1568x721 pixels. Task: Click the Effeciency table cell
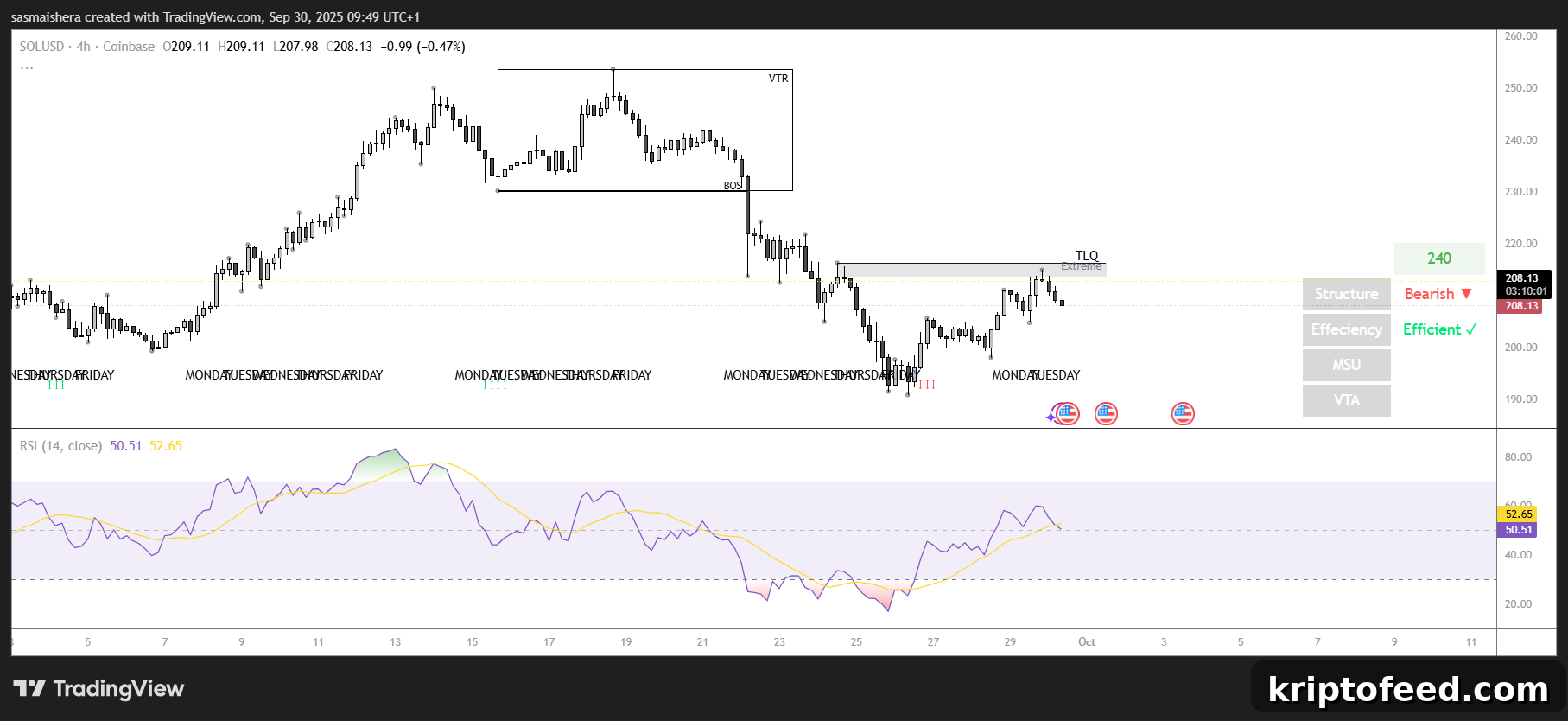[1347, 329]
